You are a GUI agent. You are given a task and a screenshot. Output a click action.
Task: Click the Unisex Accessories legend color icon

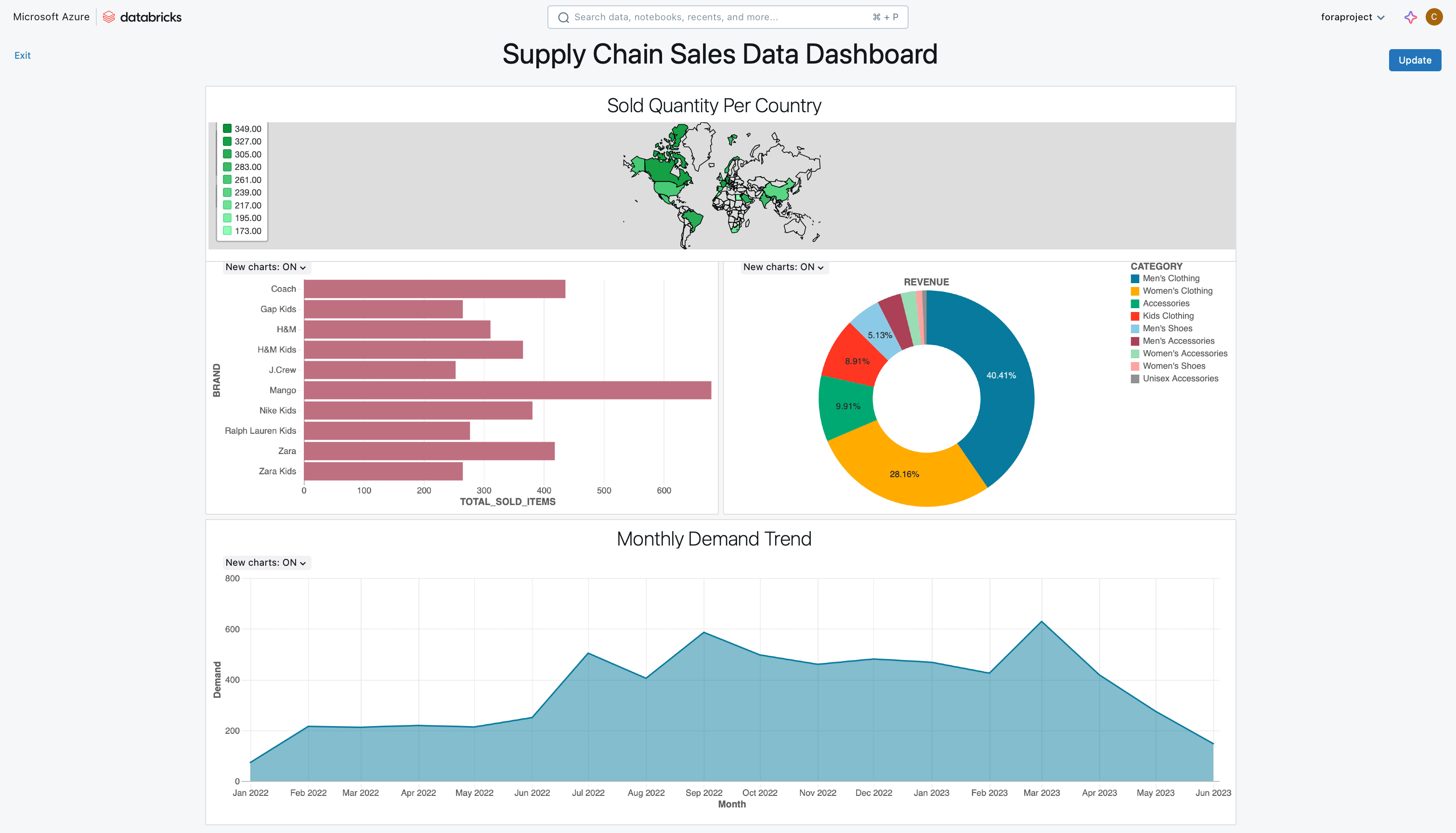[x=1135, y=379]
